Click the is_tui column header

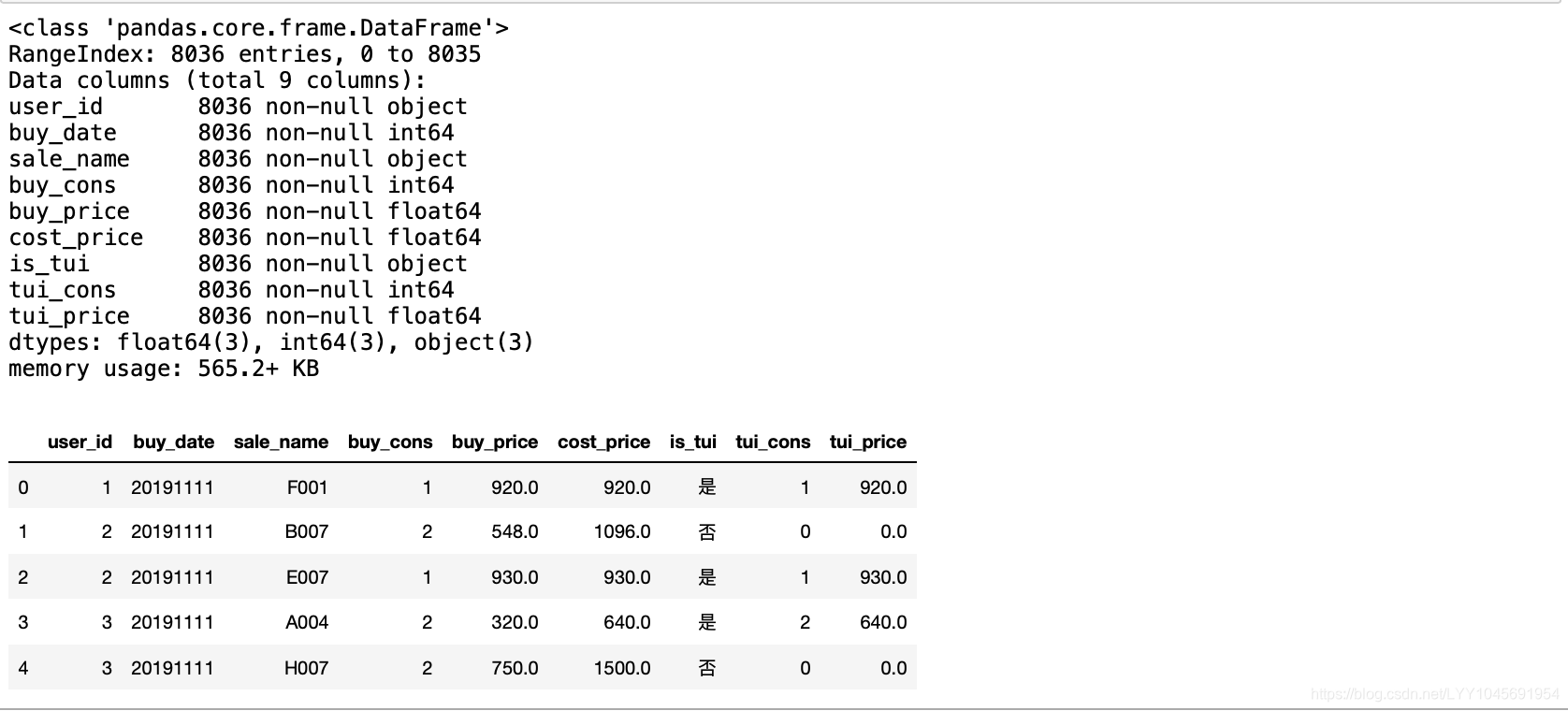[x=692, y=442]
